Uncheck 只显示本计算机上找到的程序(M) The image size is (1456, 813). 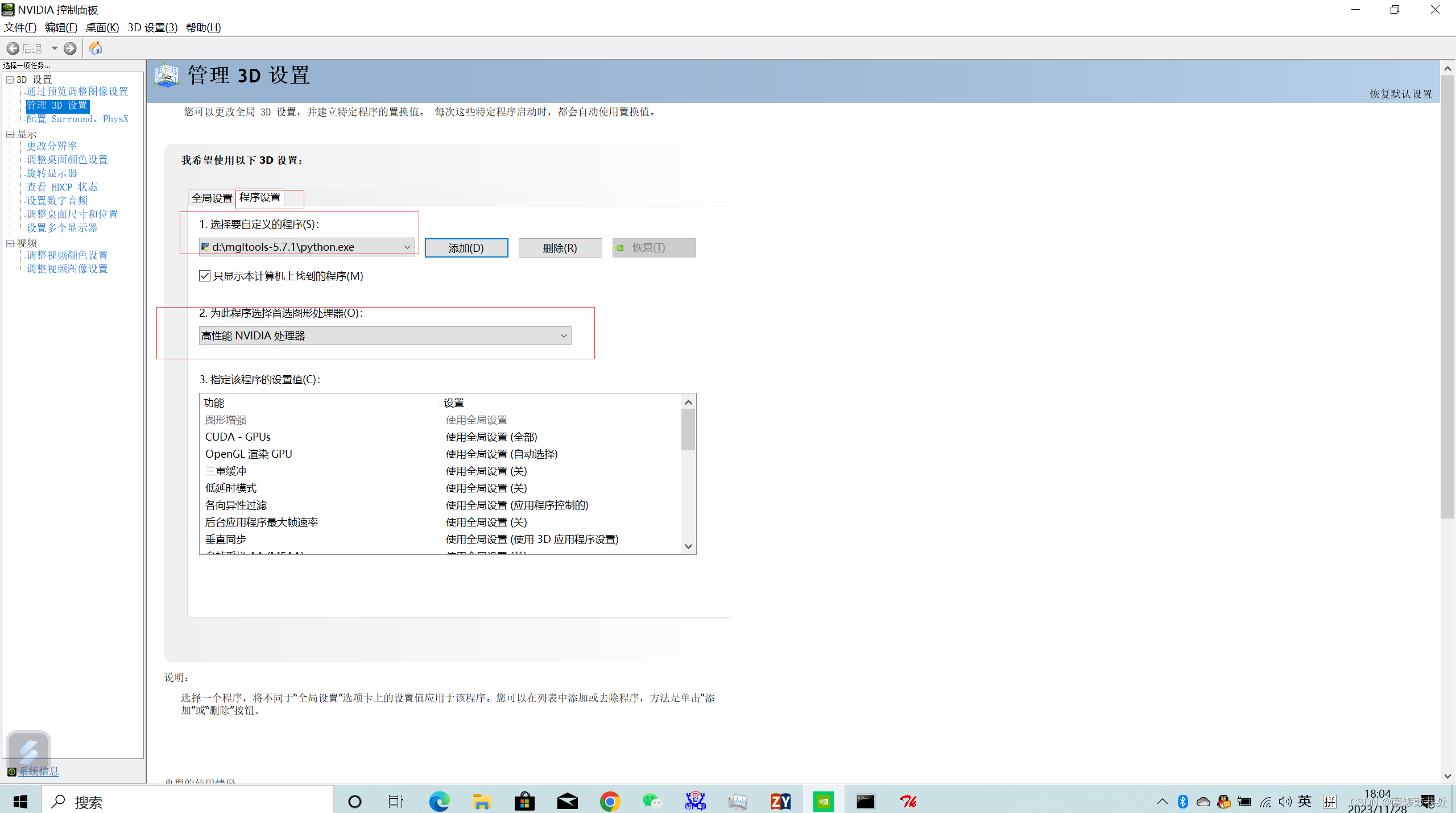(204, 276)
